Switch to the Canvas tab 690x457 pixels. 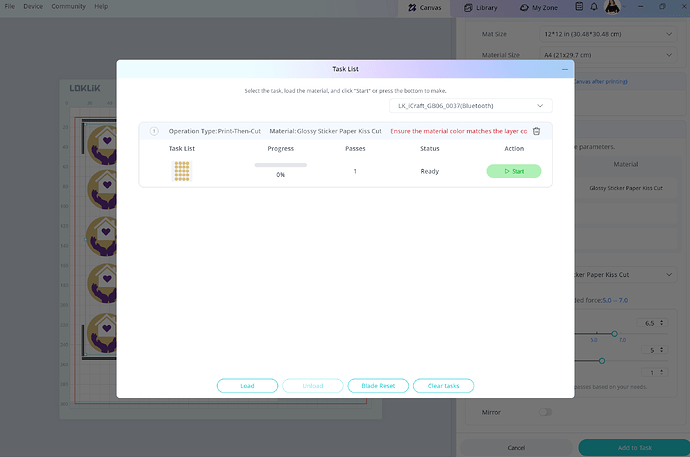click(x=424, y=8)
